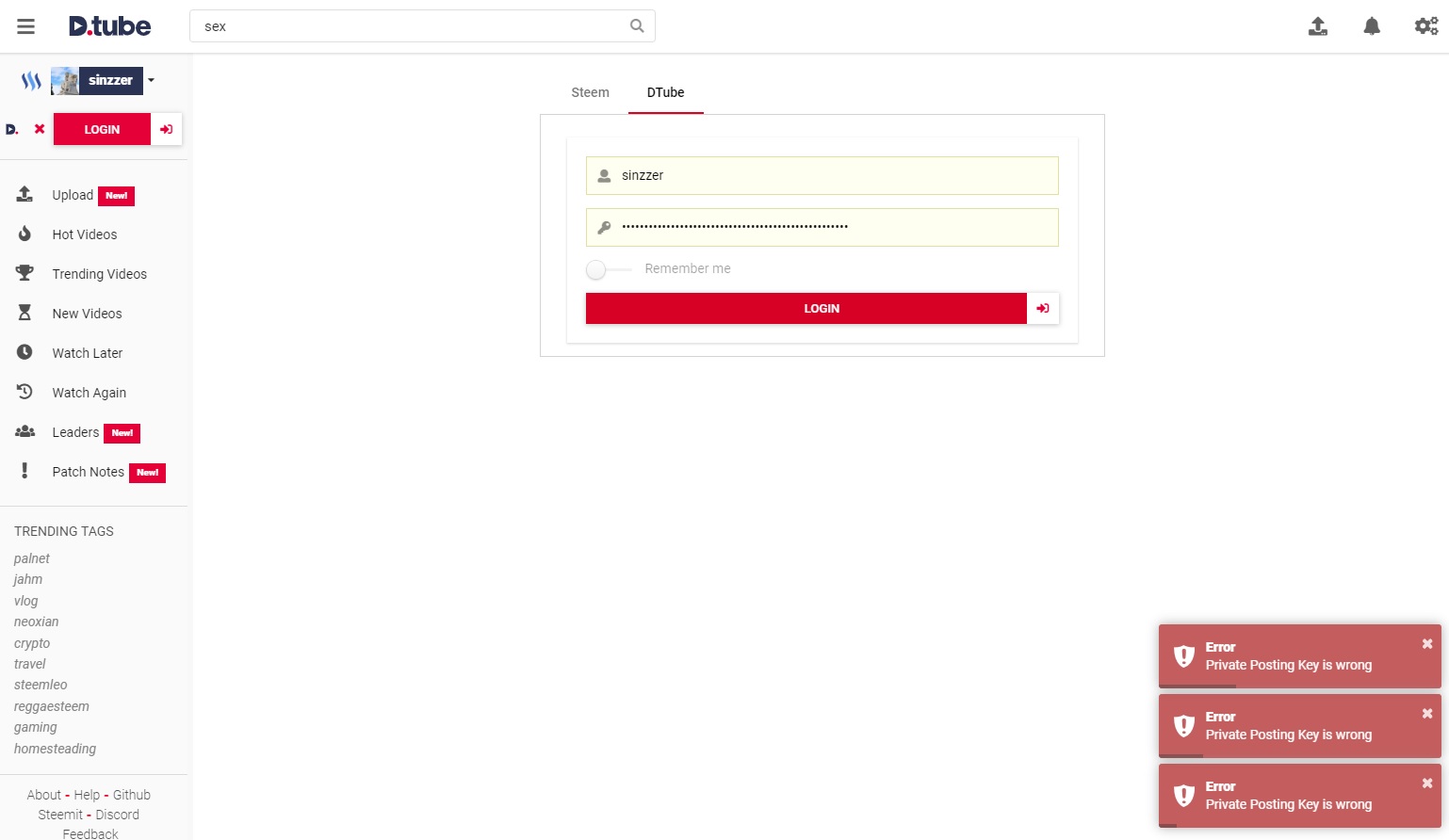Open Leaders page
The height and width of the screenshot is (840, 1449).
75,432
